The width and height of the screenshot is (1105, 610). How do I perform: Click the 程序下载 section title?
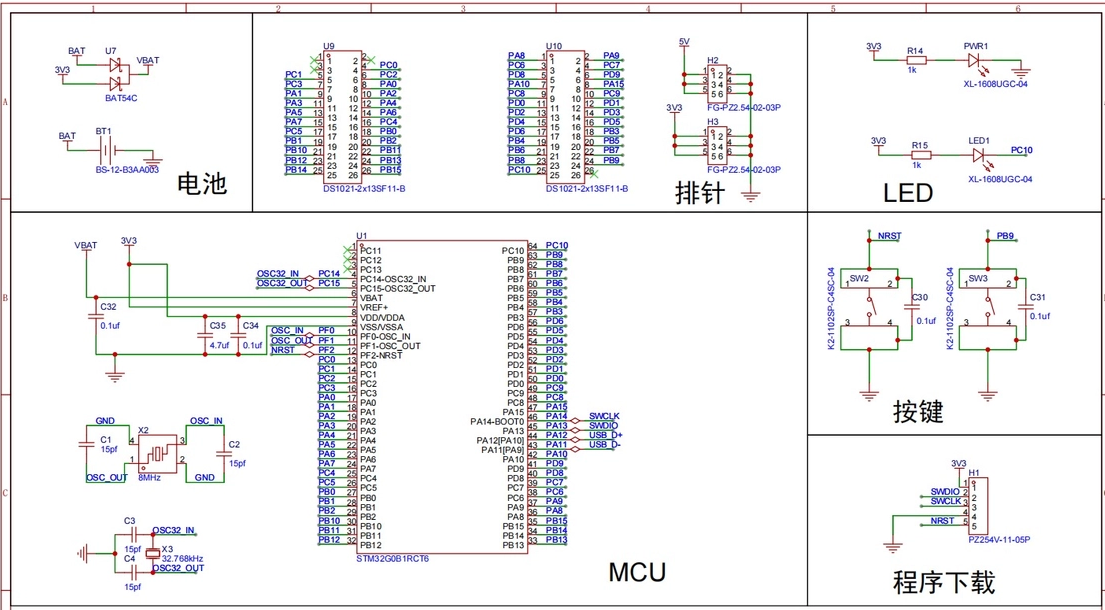point(944,583)
